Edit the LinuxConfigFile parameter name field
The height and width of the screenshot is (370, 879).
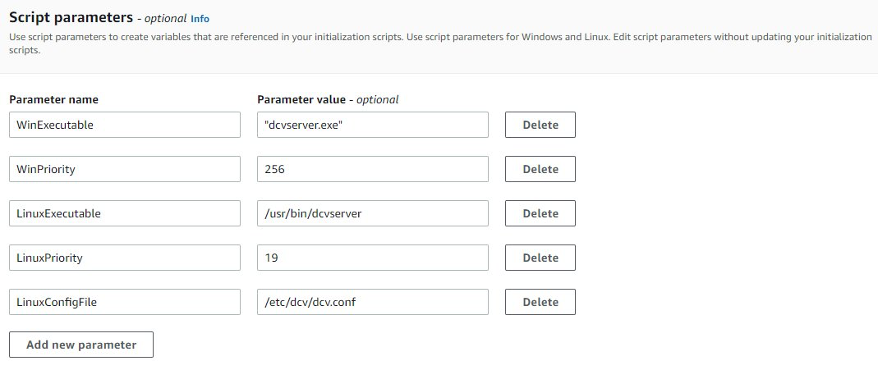tap(125, 302)
